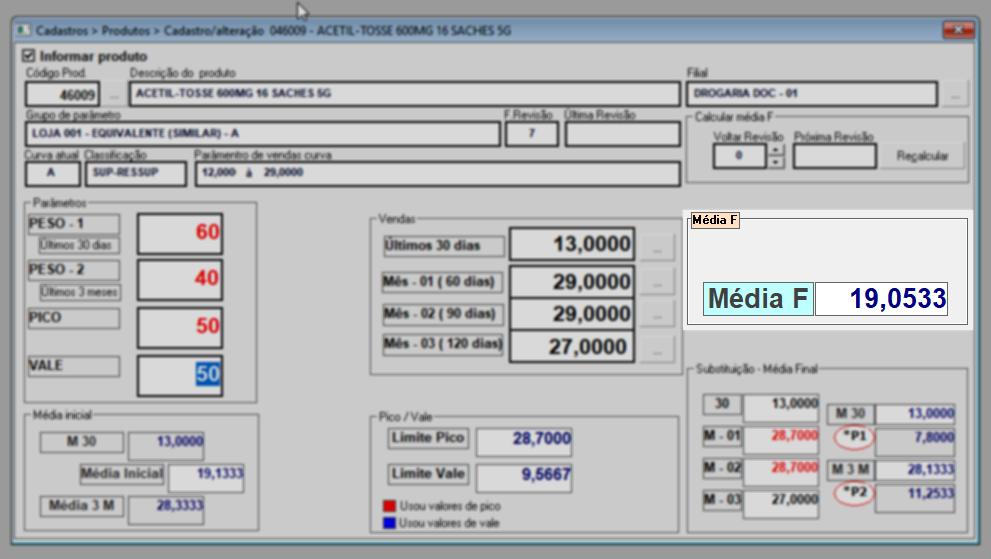Click the substitution 30 value 13,0000
The width and height of the screenshot is (991, 559).
tap(781, 408)
